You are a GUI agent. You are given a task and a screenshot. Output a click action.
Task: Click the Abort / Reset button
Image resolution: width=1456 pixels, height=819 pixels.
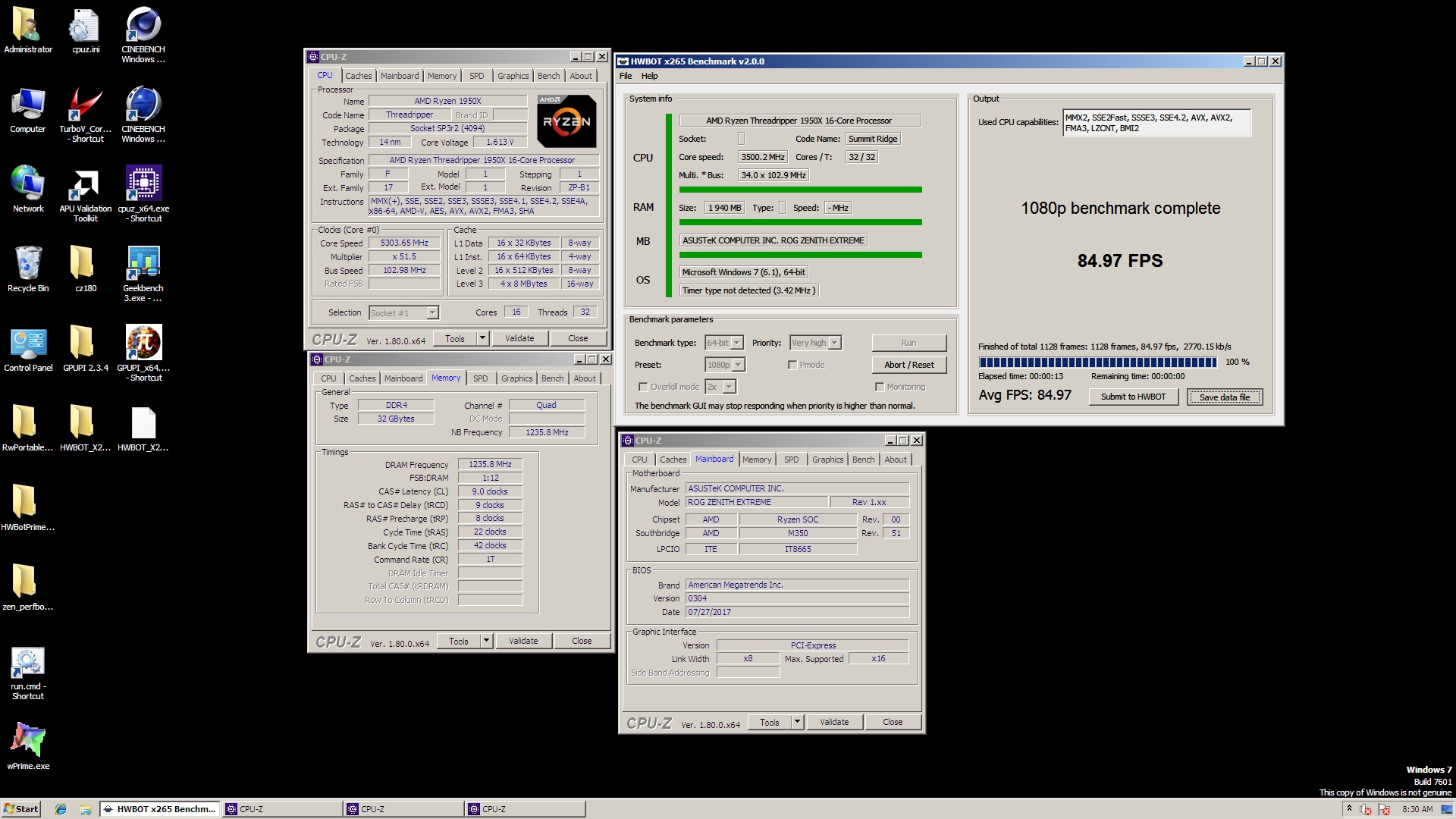[908, 365]
